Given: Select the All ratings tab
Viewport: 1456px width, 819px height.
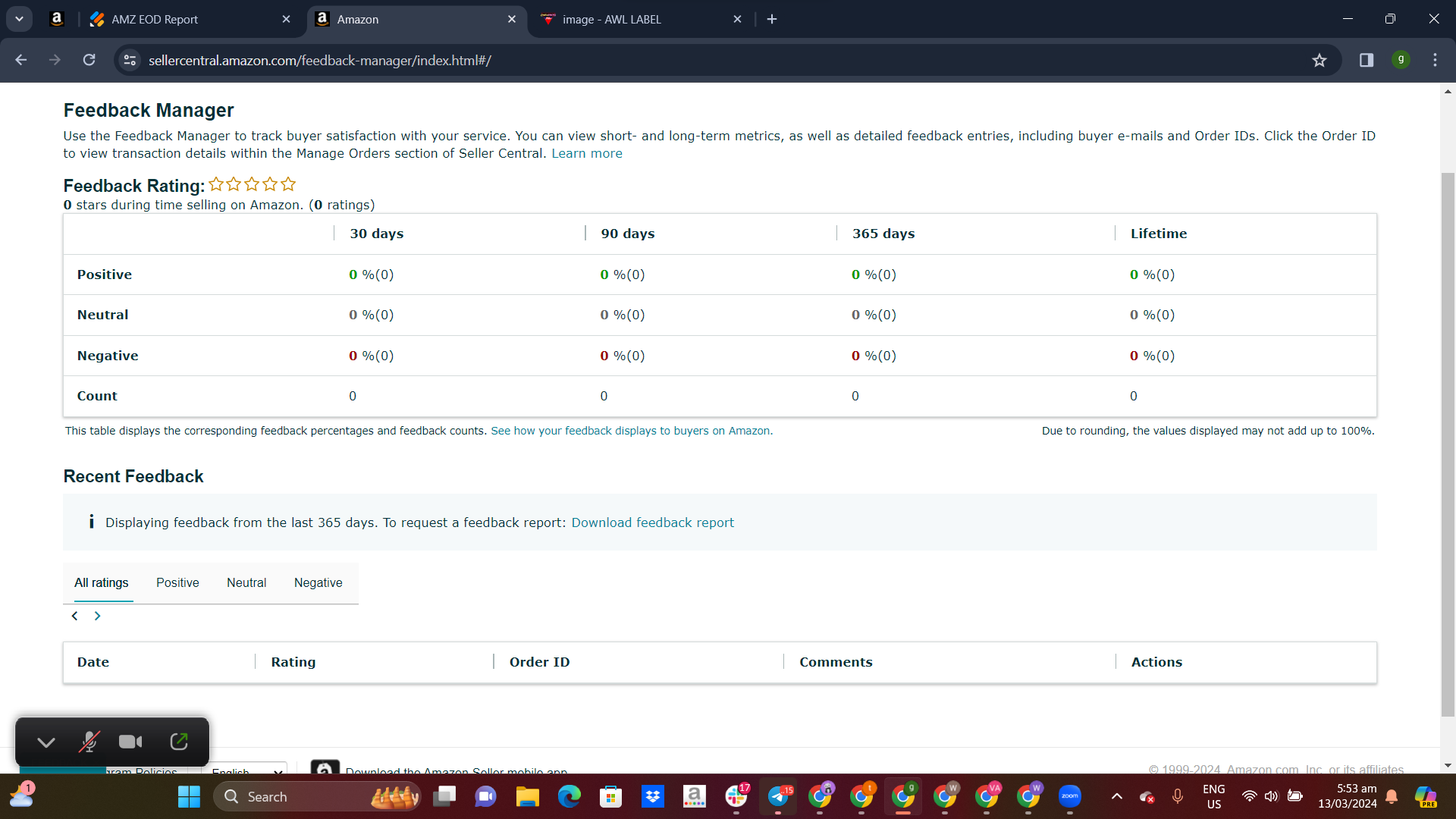Looking at the screenshot, I should 102,582.
